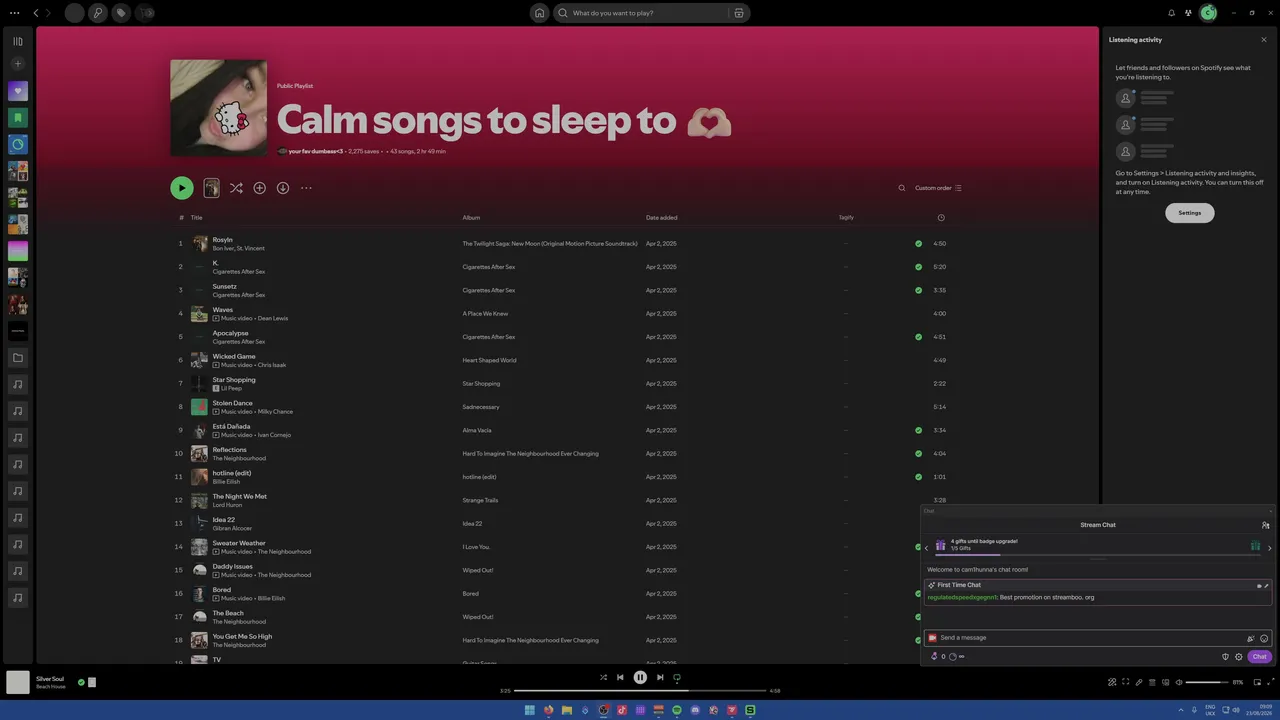Toggle the saved checkmark for Está Dañada

coord(918,430)
